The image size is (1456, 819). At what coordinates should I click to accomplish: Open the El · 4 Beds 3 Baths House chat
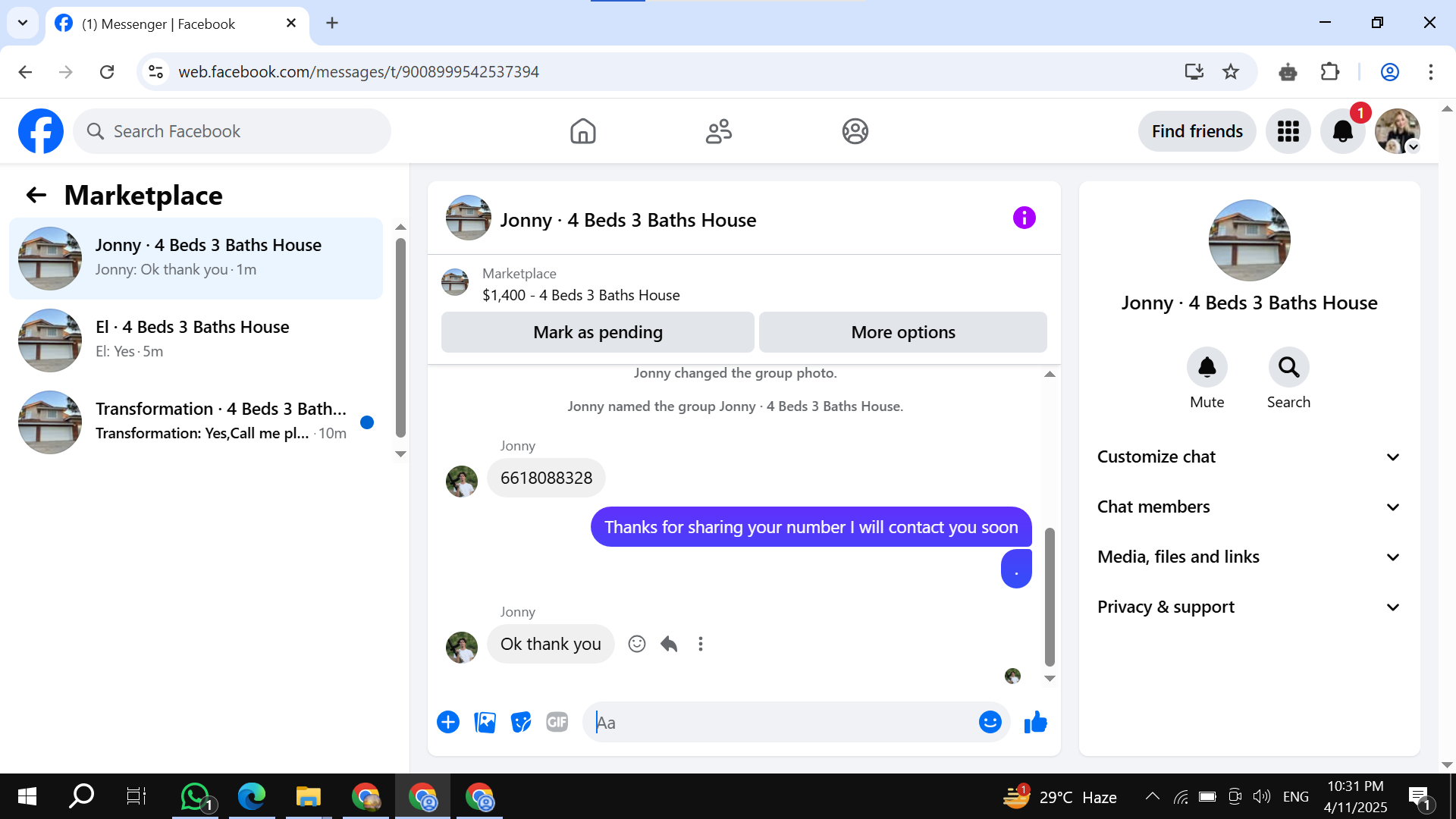click(x=196, y=340)
